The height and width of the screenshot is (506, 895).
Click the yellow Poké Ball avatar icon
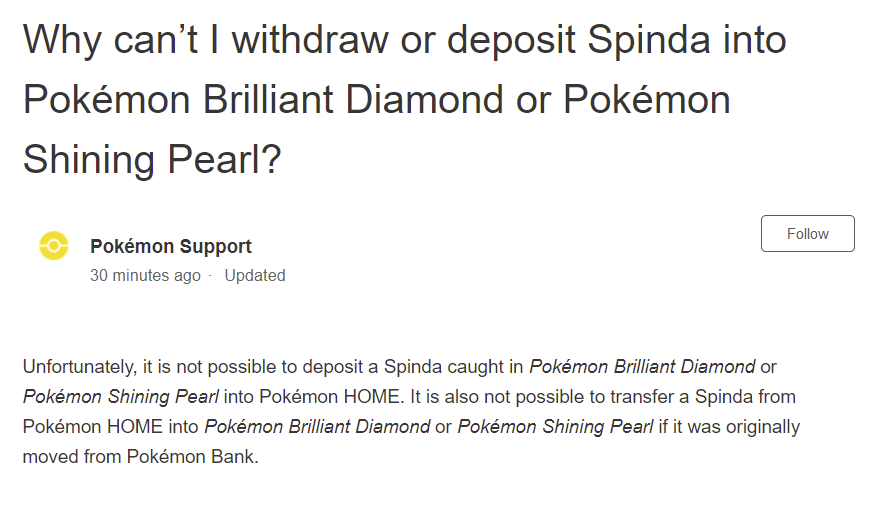(x=54, y=246)
